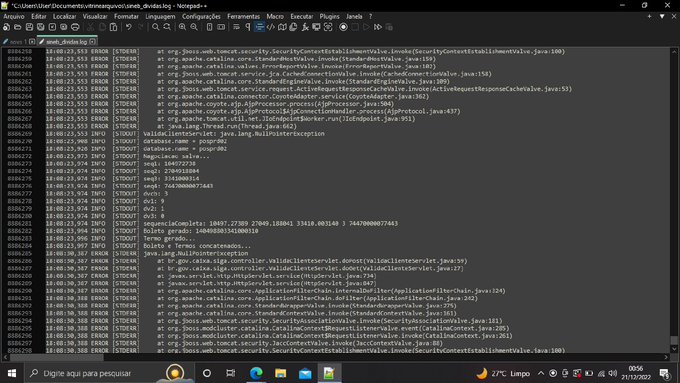The width and height of the screenshot is (680, 383).
Task: Click the horizontal scrollbar thumb
Action: tap(56, 357)
